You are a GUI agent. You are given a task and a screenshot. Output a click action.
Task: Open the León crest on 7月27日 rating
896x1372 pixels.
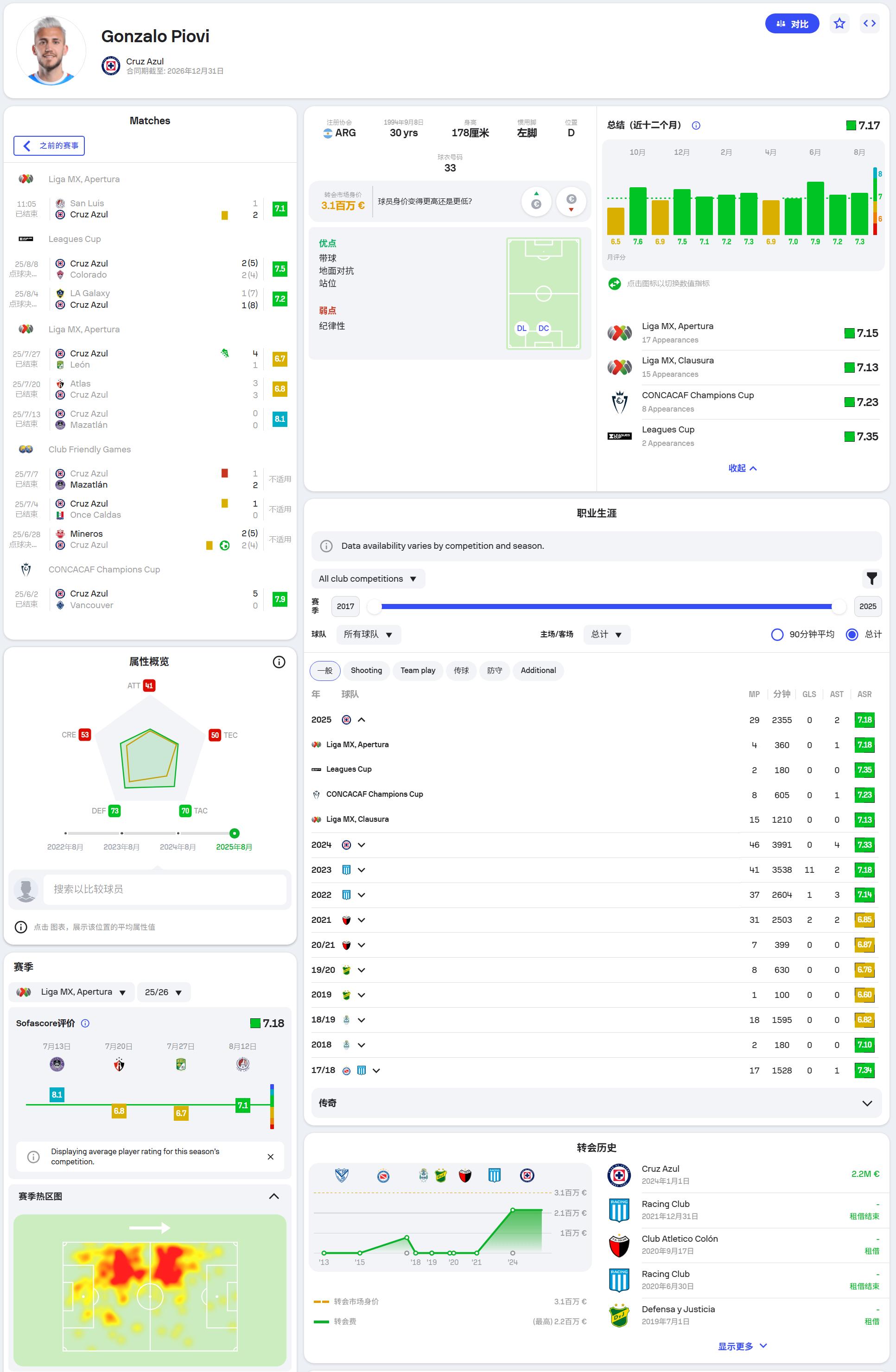coord(181,1064)
